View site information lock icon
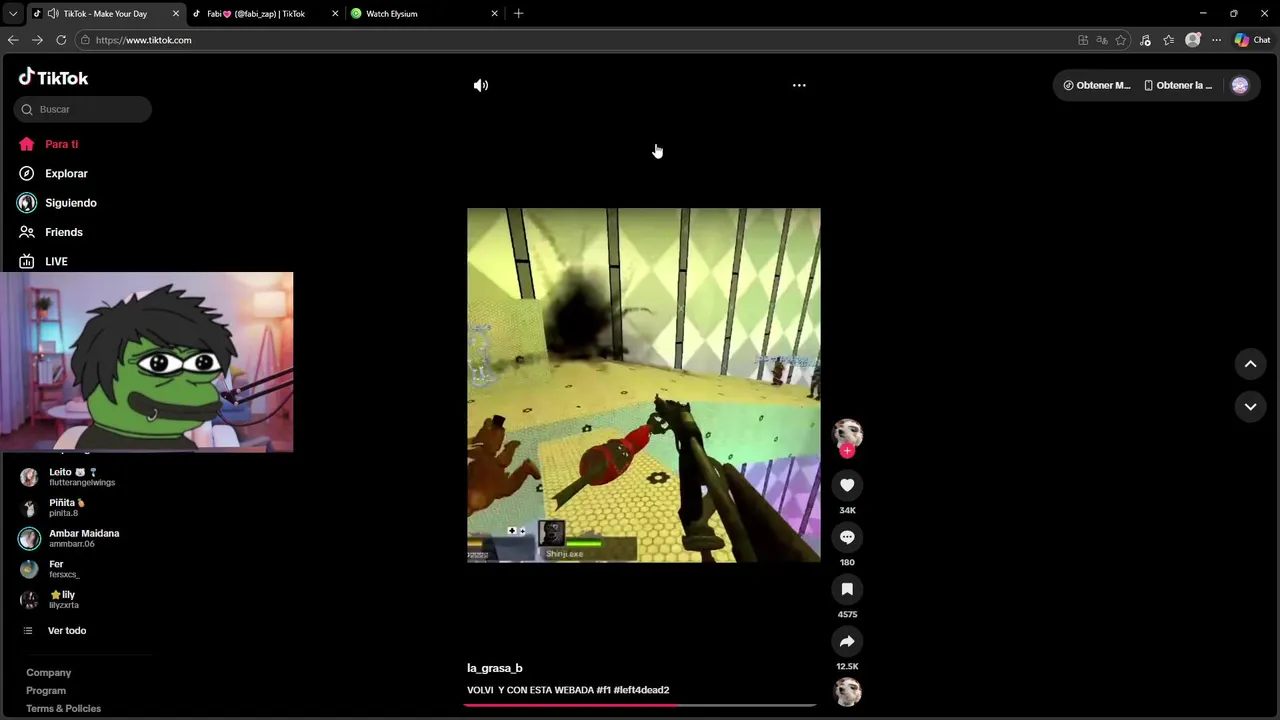The width and height of the screenshot is (1280, 720). coord(85,40)
